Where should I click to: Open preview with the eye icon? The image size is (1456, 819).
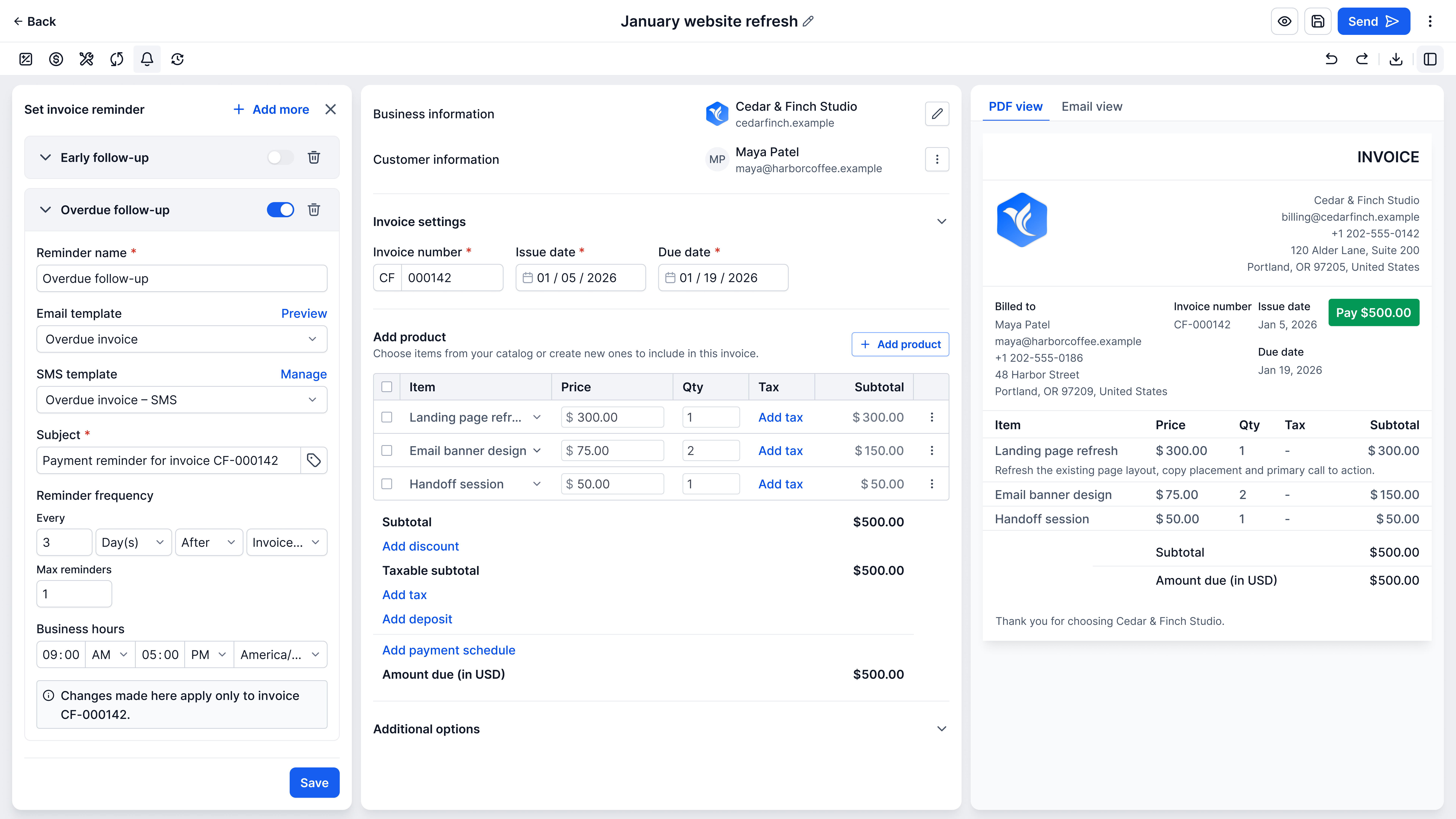point(1284,21)
